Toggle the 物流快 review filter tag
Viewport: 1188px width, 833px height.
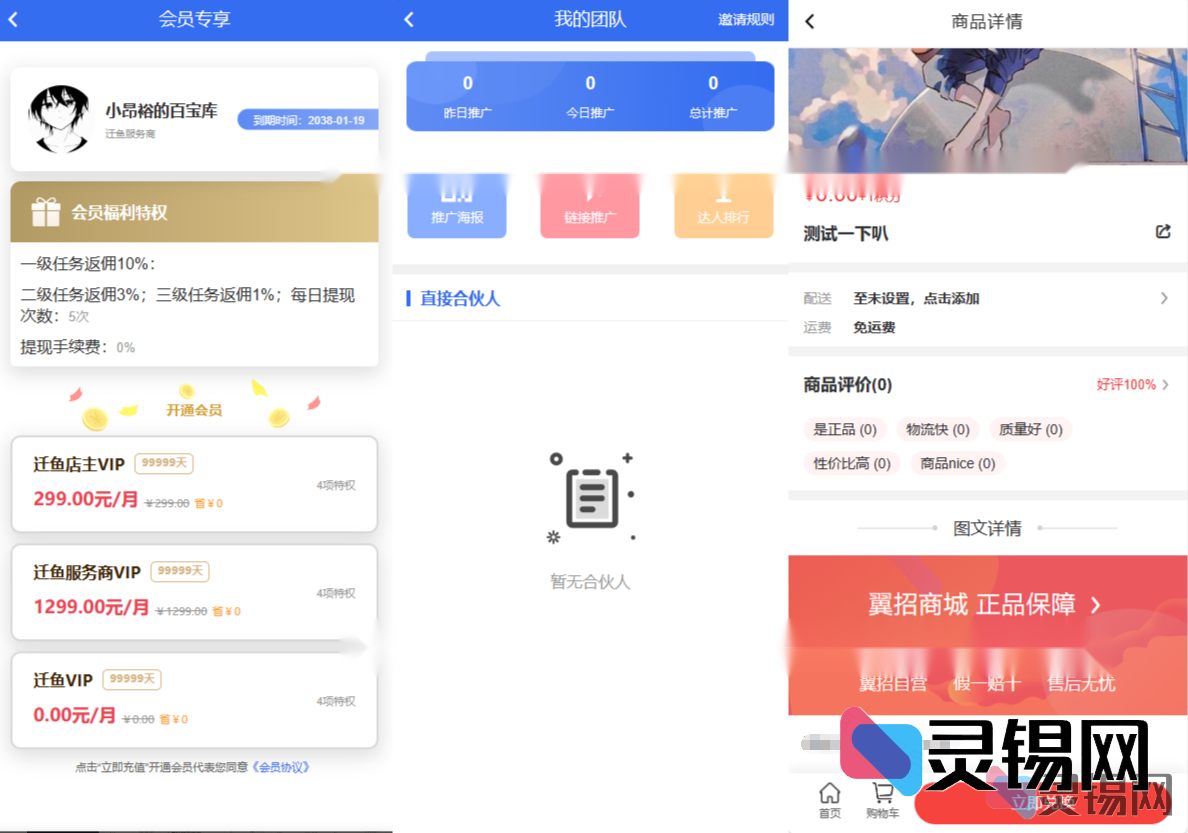click(x=937, y=429)
